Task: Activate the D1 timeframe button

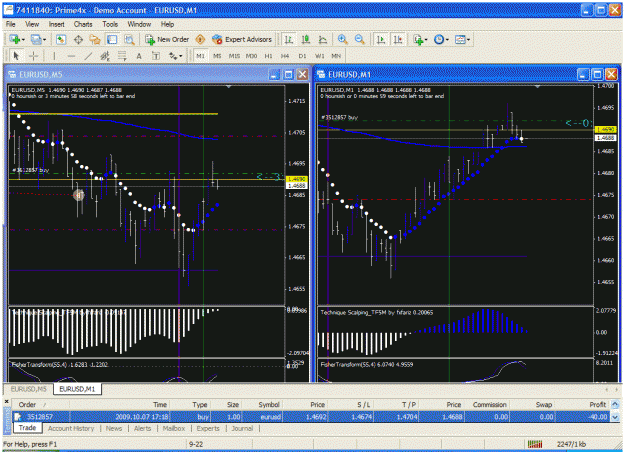Action: pos(303,56)
